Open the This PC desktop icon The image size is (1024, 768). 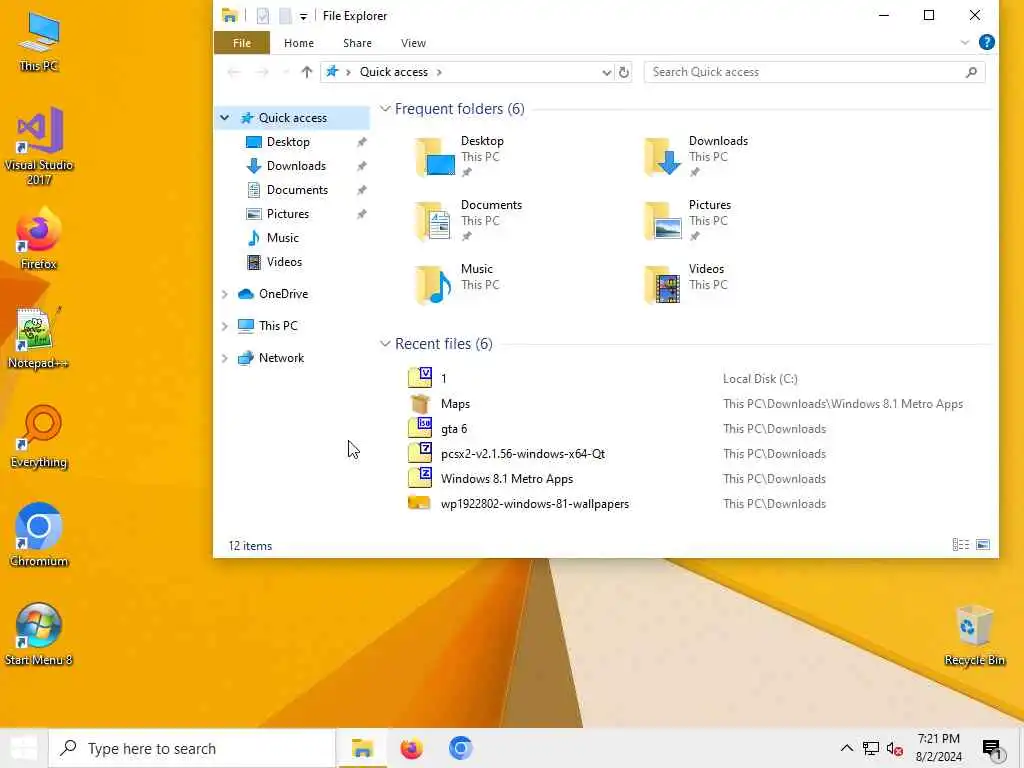[x=39, y=40]
